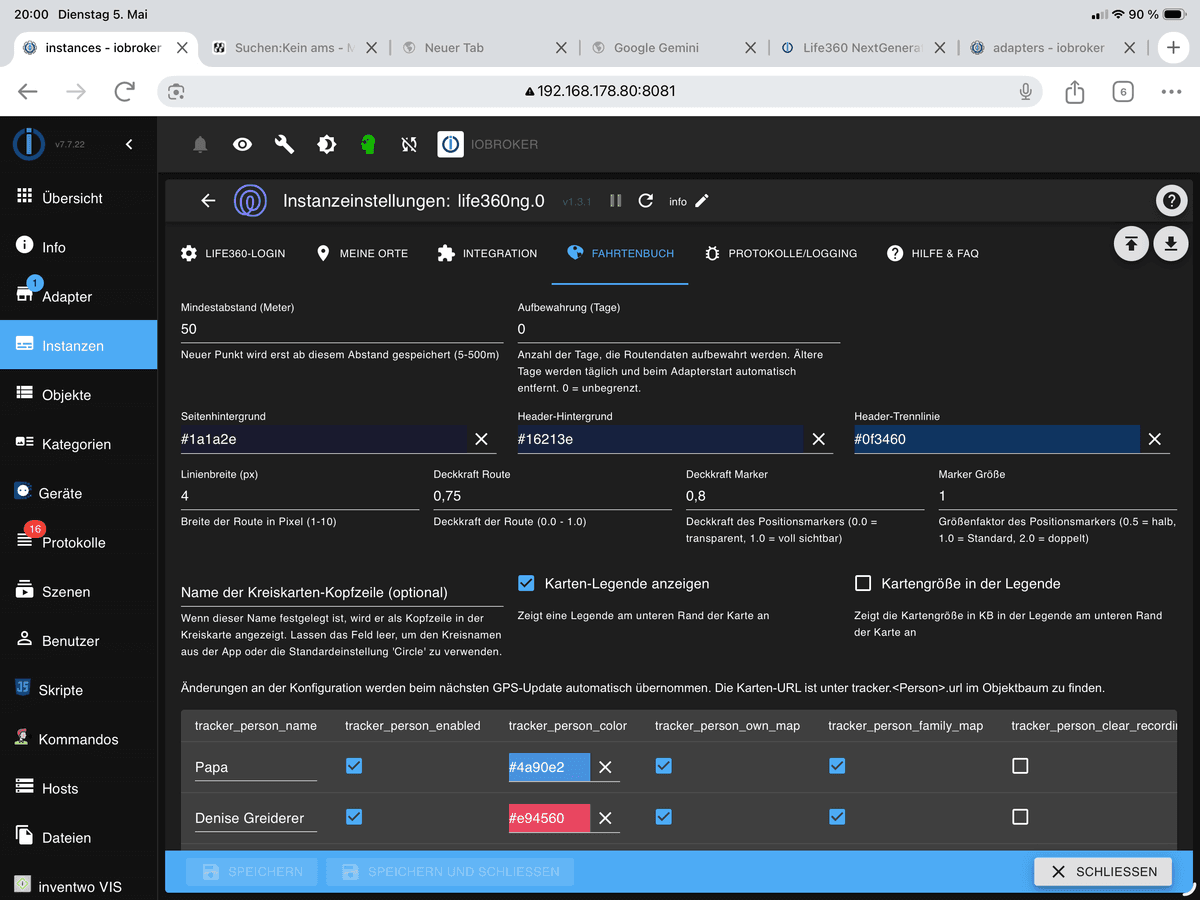
Task: Open Szenen in the sidebar
Action: (x=78, y=592)
